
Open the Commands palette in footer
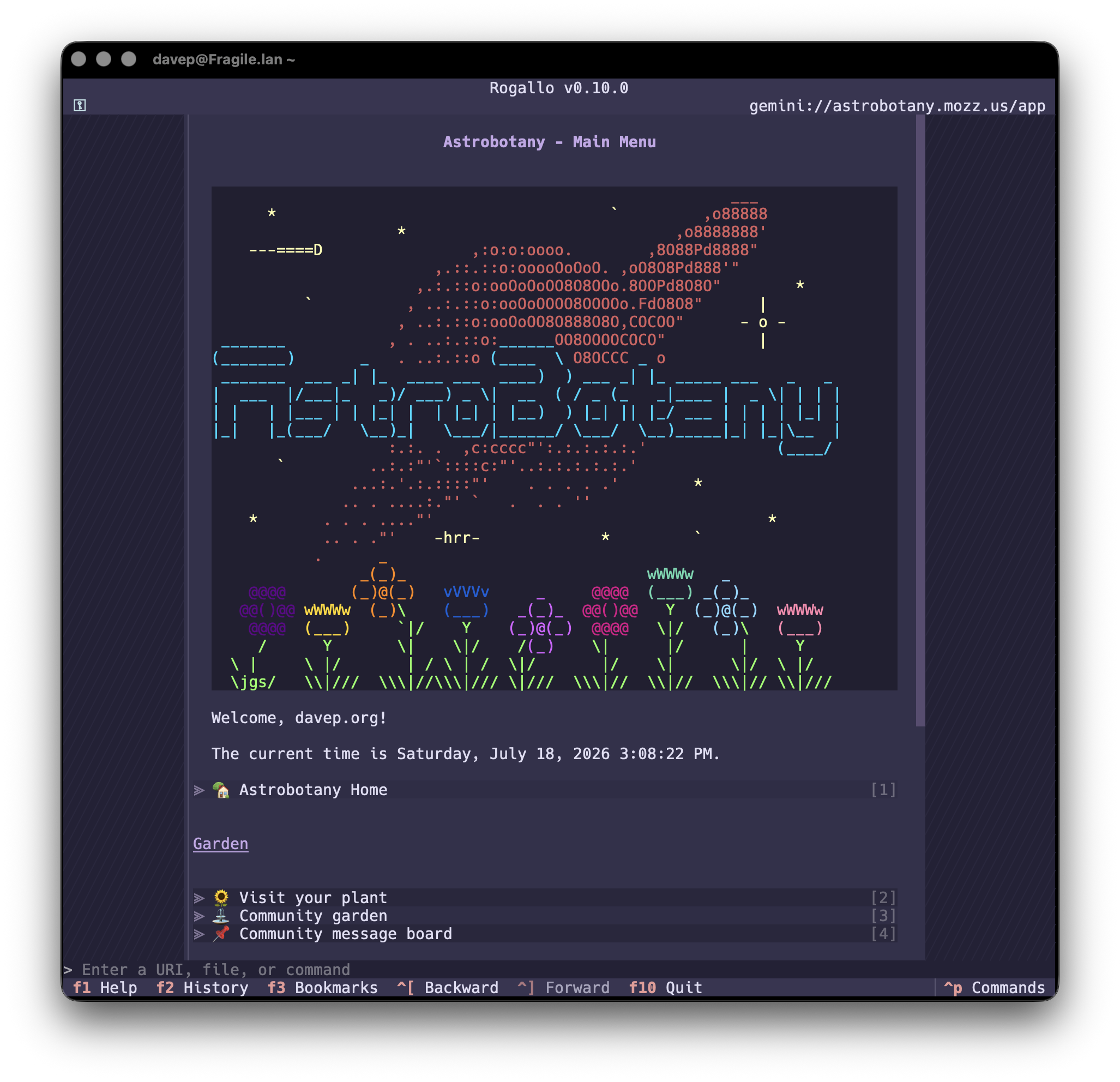click(x=994, y=988)
